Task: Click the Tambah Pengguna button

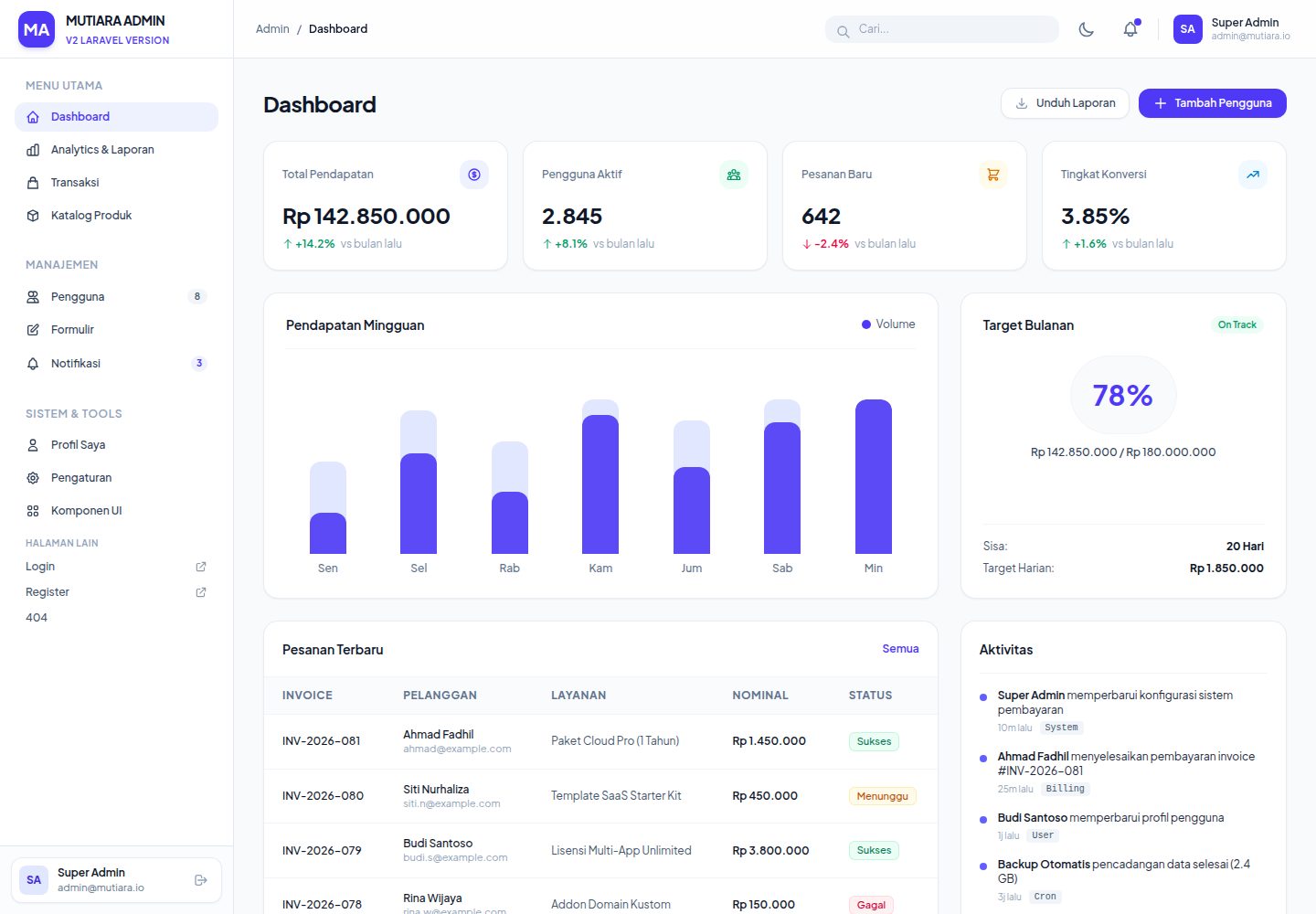Action: coord(1213,103)
